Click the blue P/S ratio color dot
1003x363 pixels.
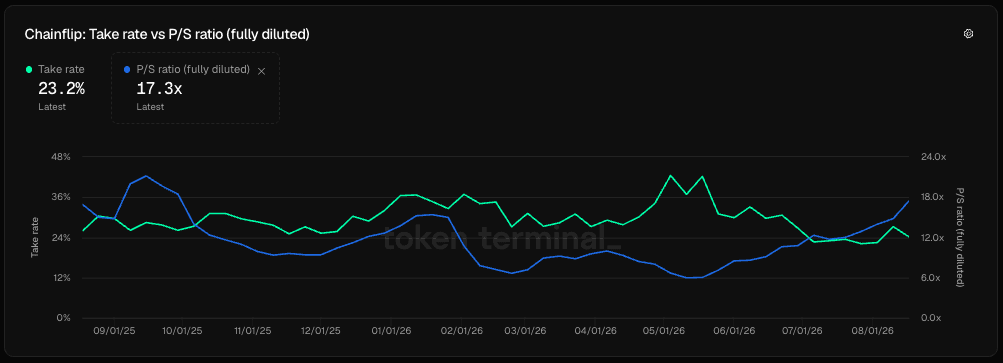click(x=127, y=69)
